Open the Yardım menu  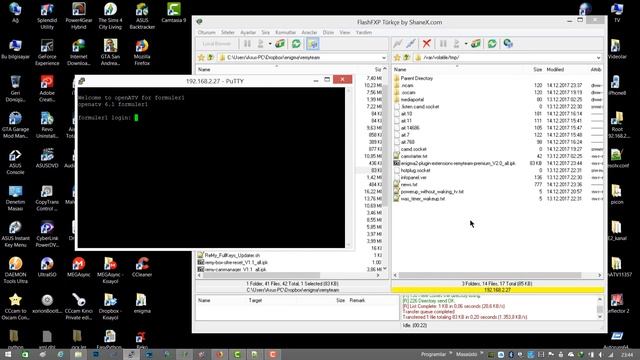tap(364, 32)
